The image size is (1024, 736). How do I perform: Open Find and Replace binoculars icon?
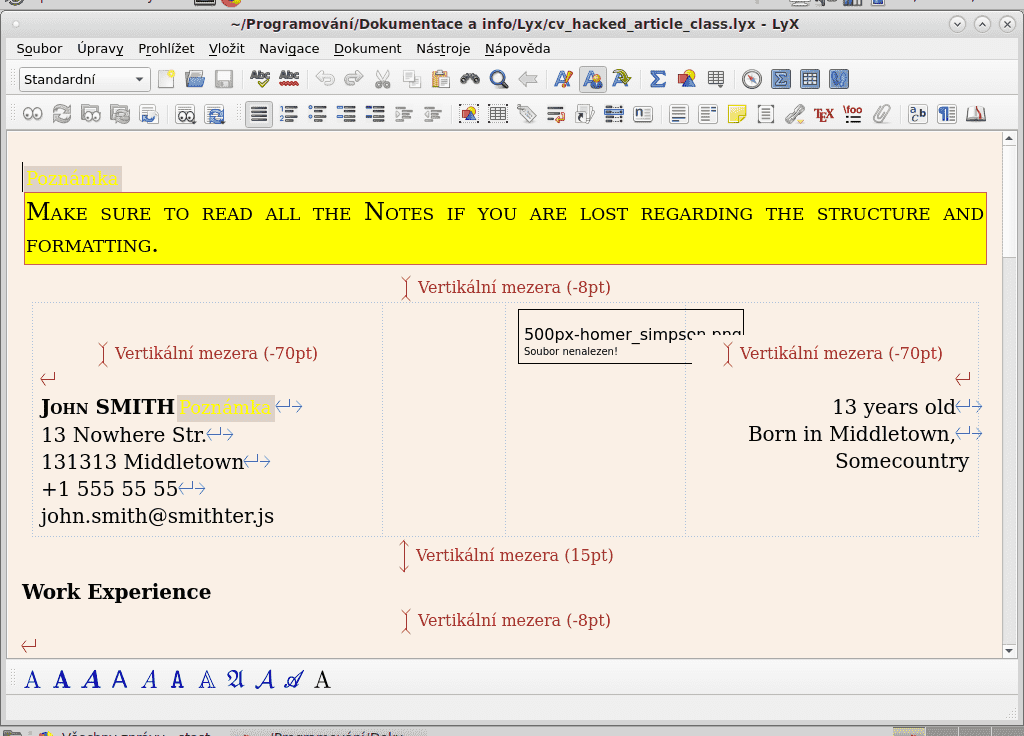[x=470, y=79]
